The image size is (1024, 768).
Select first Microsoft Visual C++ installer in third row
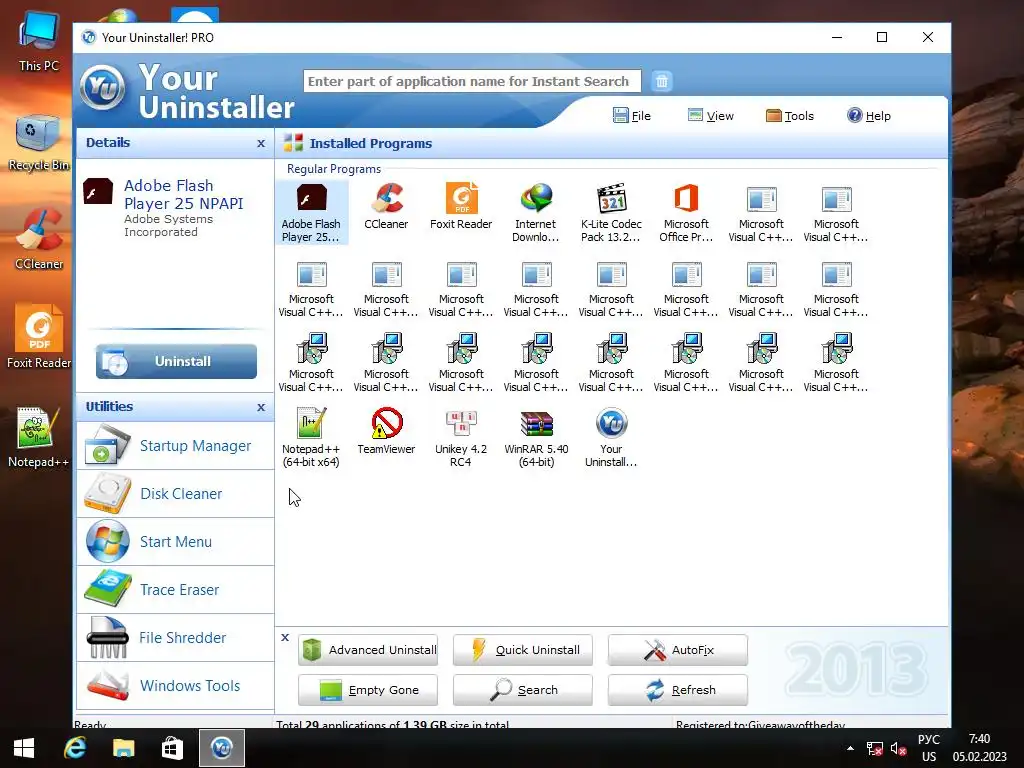click(x=311, y=363)
